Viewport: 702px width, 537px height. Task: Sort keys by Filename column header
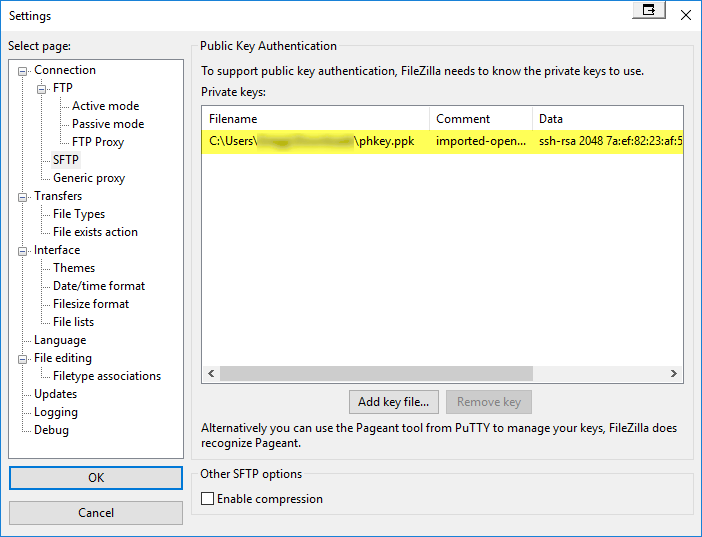[315, 119]
